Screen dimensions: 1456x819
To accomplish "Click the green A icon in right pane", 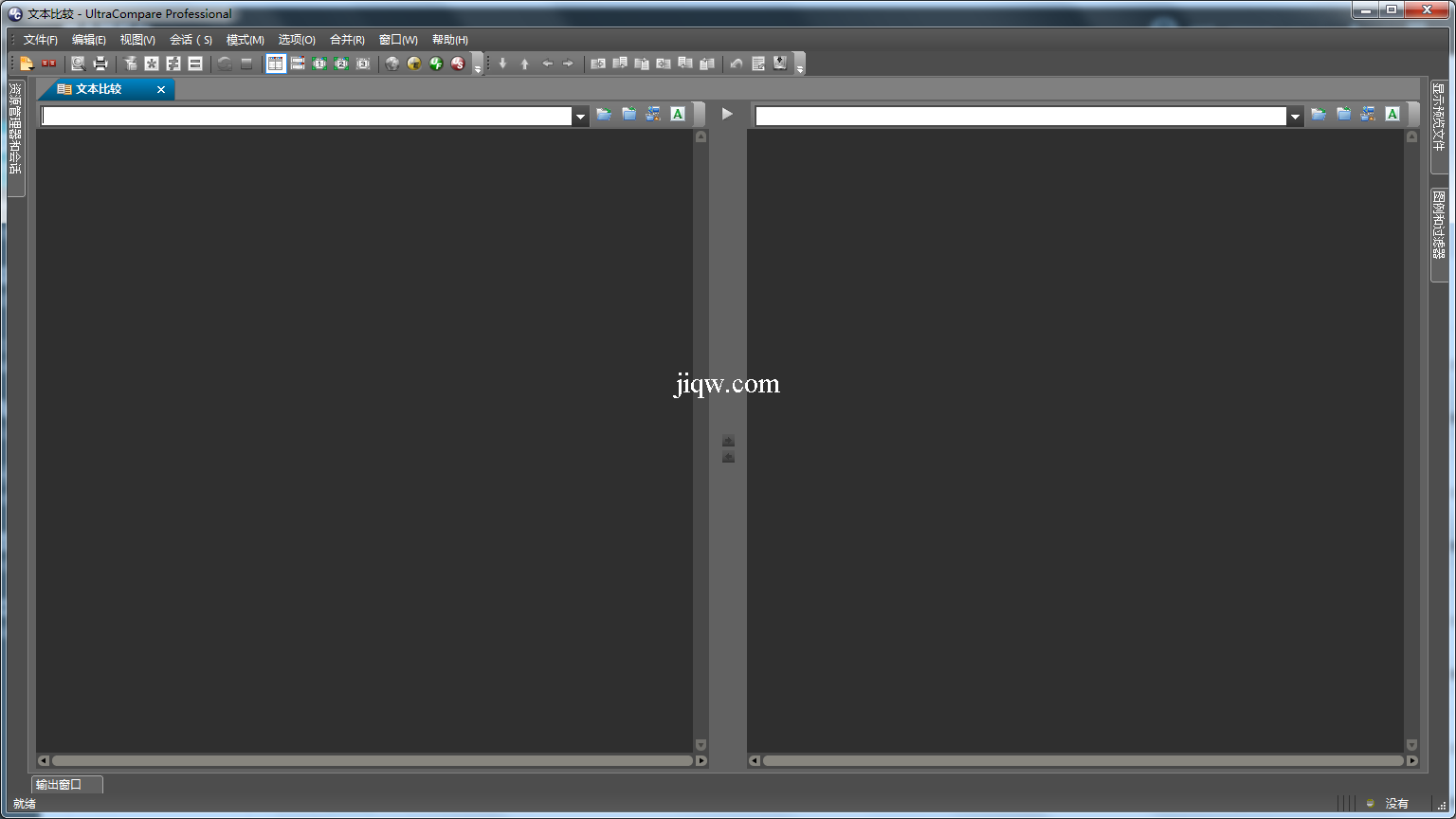I will 1392,115.
